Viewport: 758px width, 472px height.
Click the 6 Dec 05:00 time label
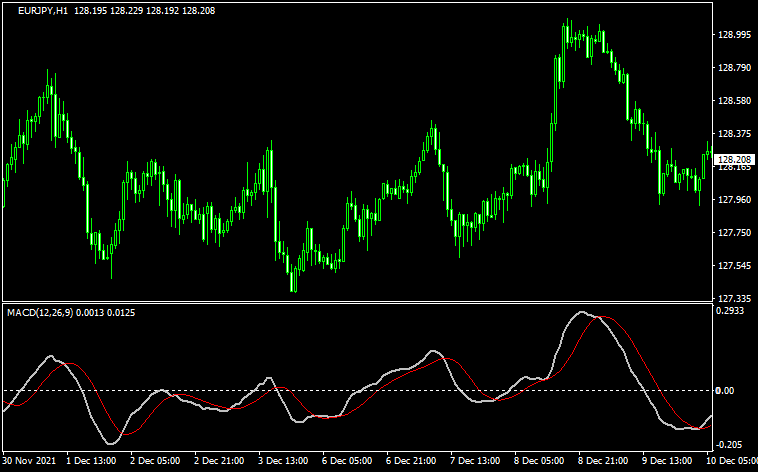coord(348,460)
